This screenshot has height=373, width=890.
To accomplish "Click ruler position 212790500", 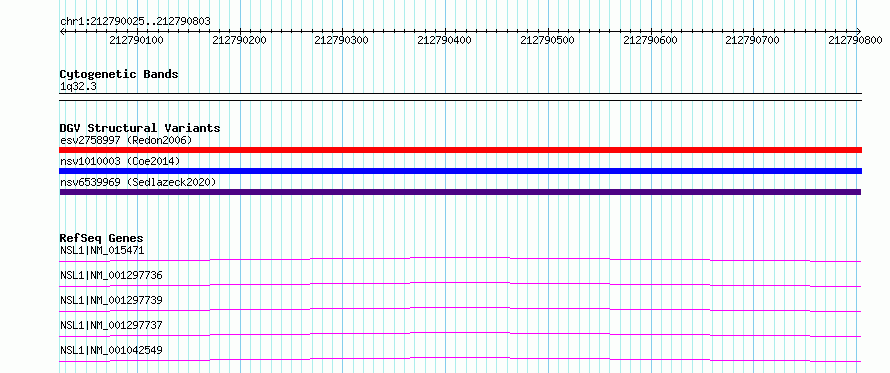I will [x=547, y=40].
